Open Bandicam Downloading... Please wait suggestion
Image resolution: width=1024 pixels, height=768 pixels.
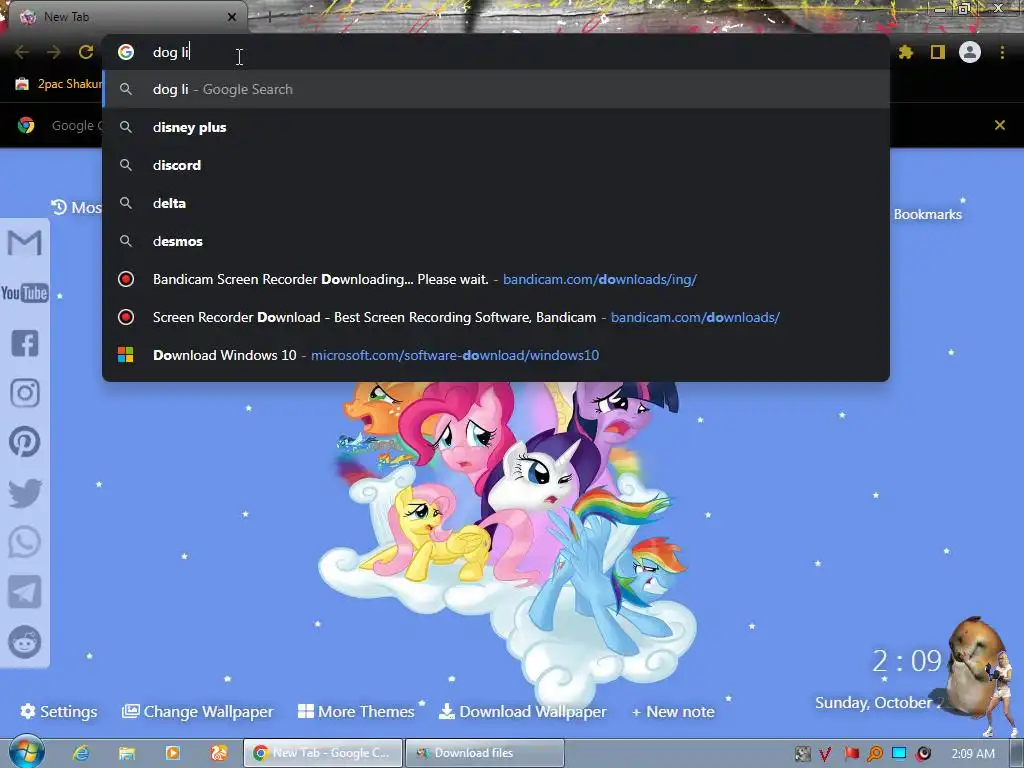(x=496, y=279)
